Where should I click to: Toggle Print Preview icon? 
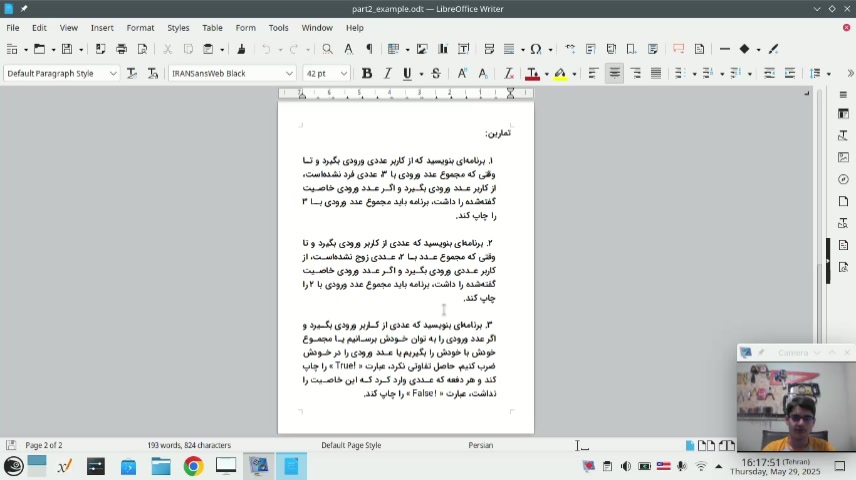click(x=142, y=49)
